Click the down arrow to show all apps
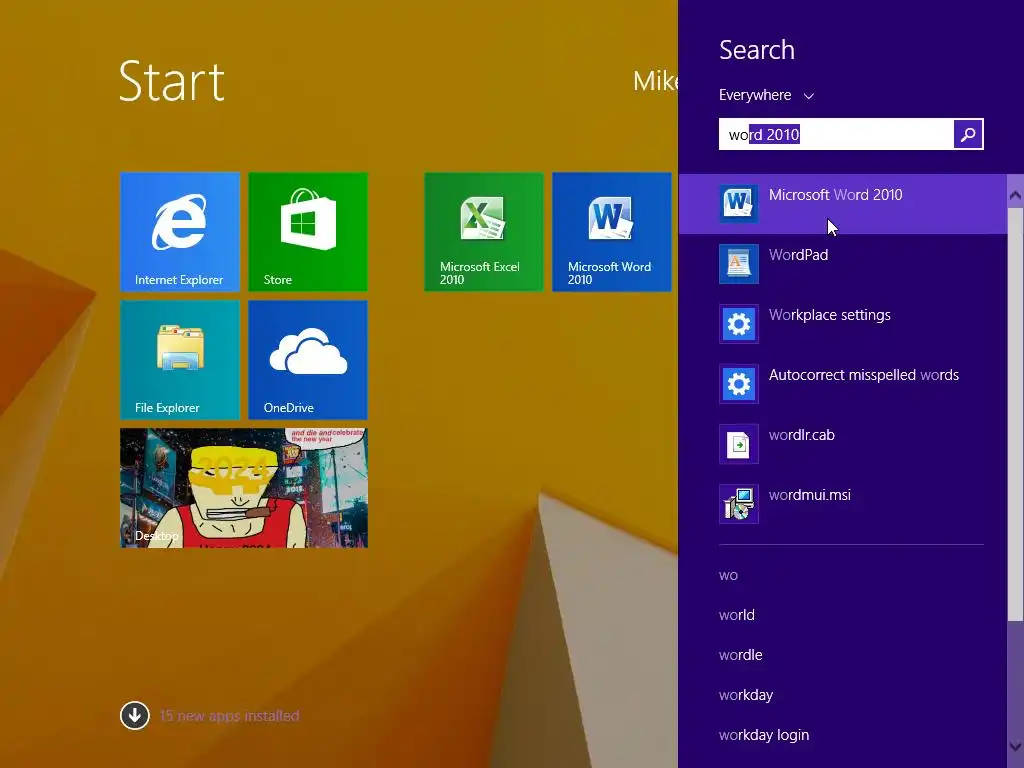1024x768 pixels. [x=135, y=716]
